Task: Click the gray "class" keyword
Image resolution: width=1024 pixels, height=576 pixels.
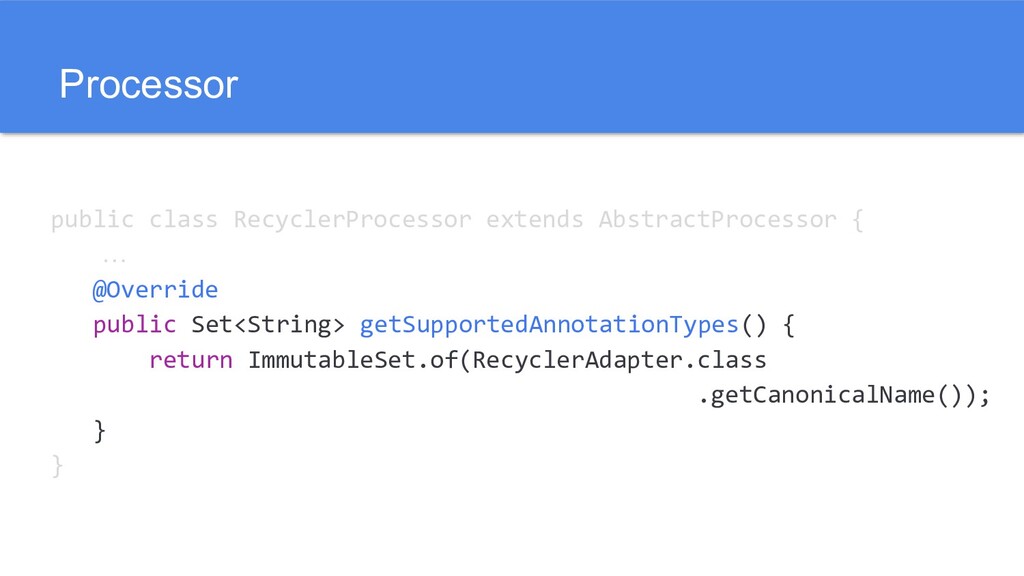Action: click(183, 219)
